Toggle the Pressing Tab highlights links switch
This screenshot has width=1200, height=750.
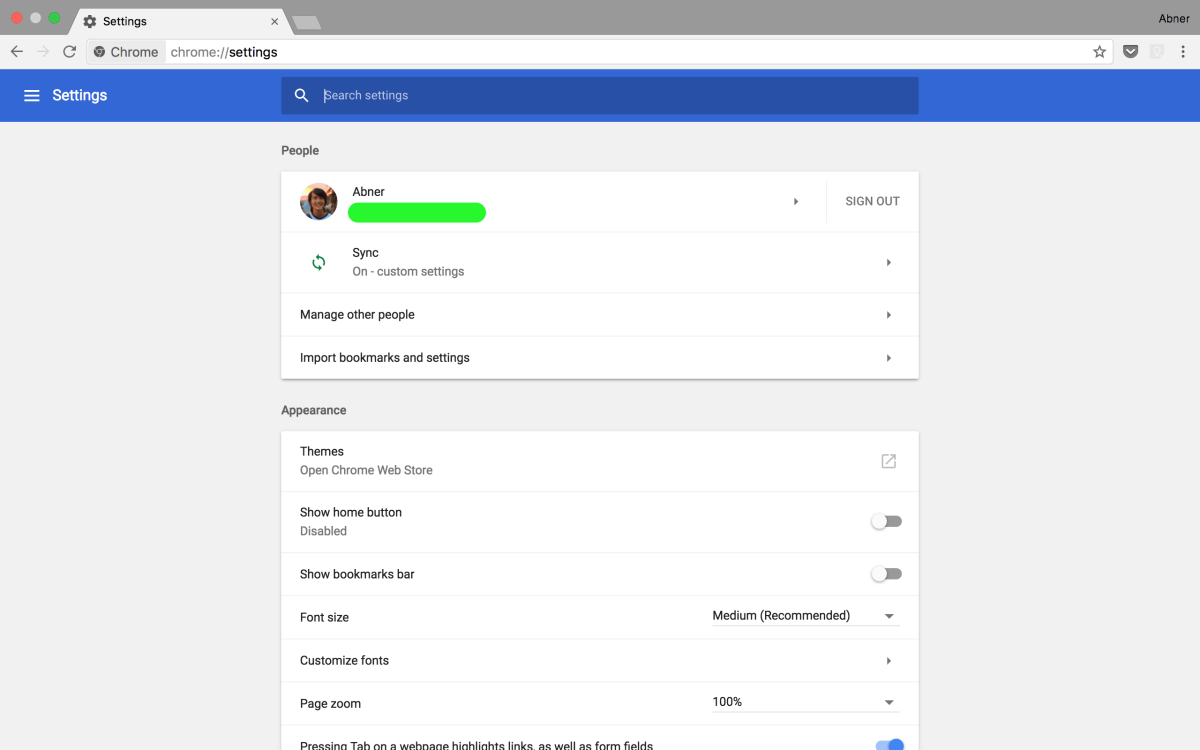pos(888,745)
